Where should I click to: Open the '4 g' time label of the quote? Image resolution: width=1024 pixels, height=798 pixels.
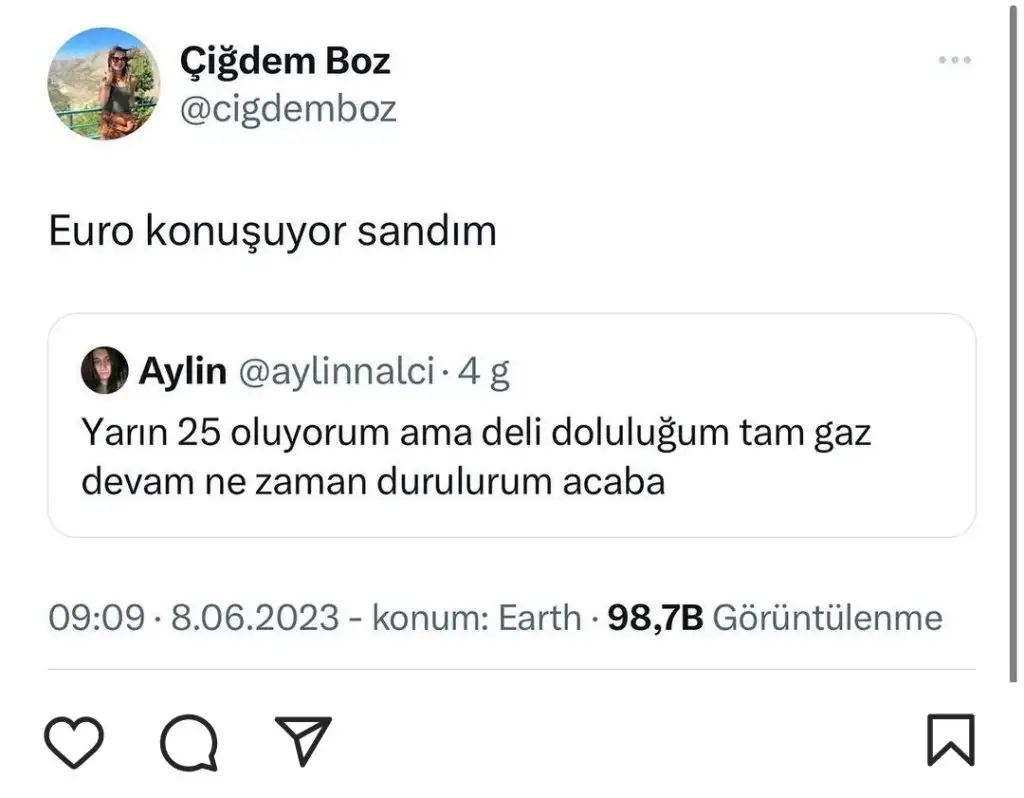pyautogui.click(x=483, y=372)
